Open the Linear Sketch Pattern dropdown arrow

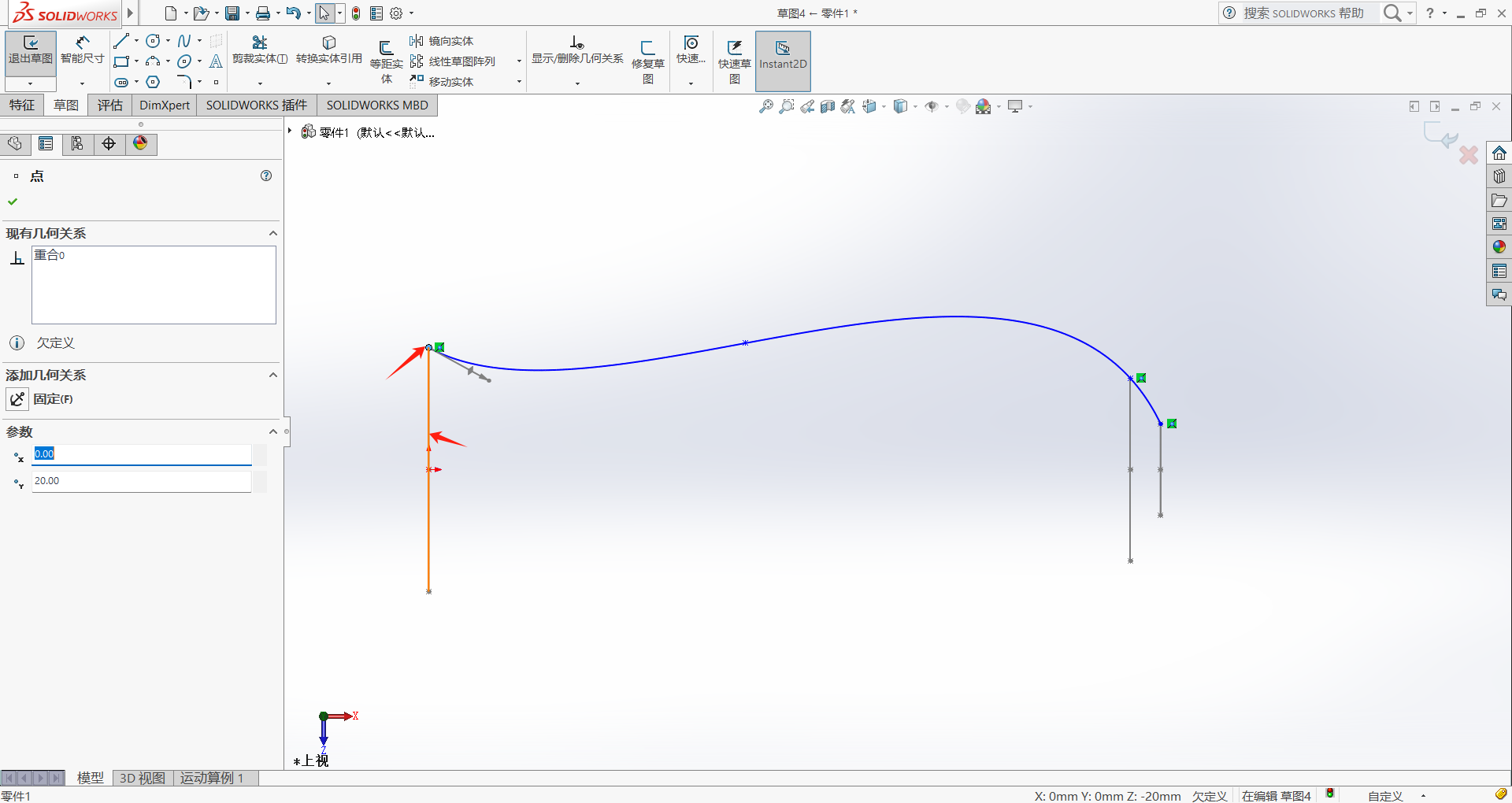[x=519, y=61]
